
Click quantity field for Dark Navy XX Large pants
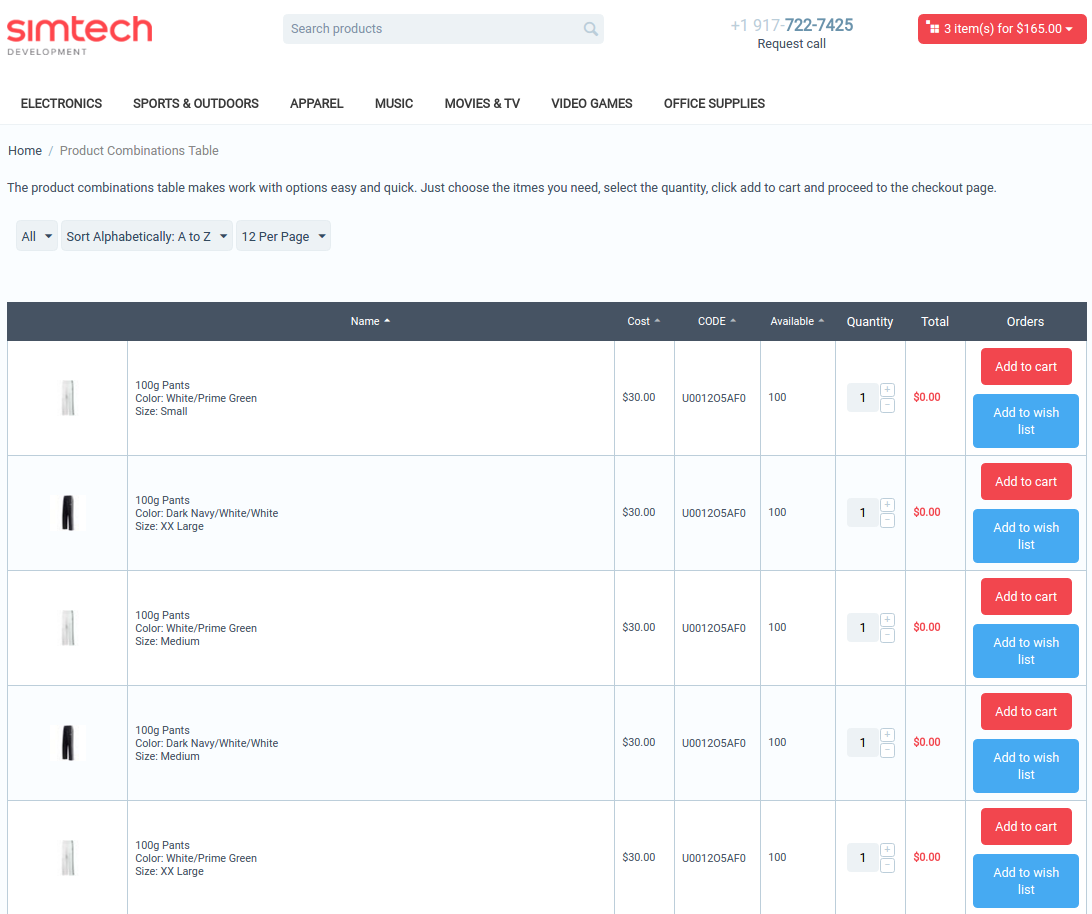coord(862,513)
